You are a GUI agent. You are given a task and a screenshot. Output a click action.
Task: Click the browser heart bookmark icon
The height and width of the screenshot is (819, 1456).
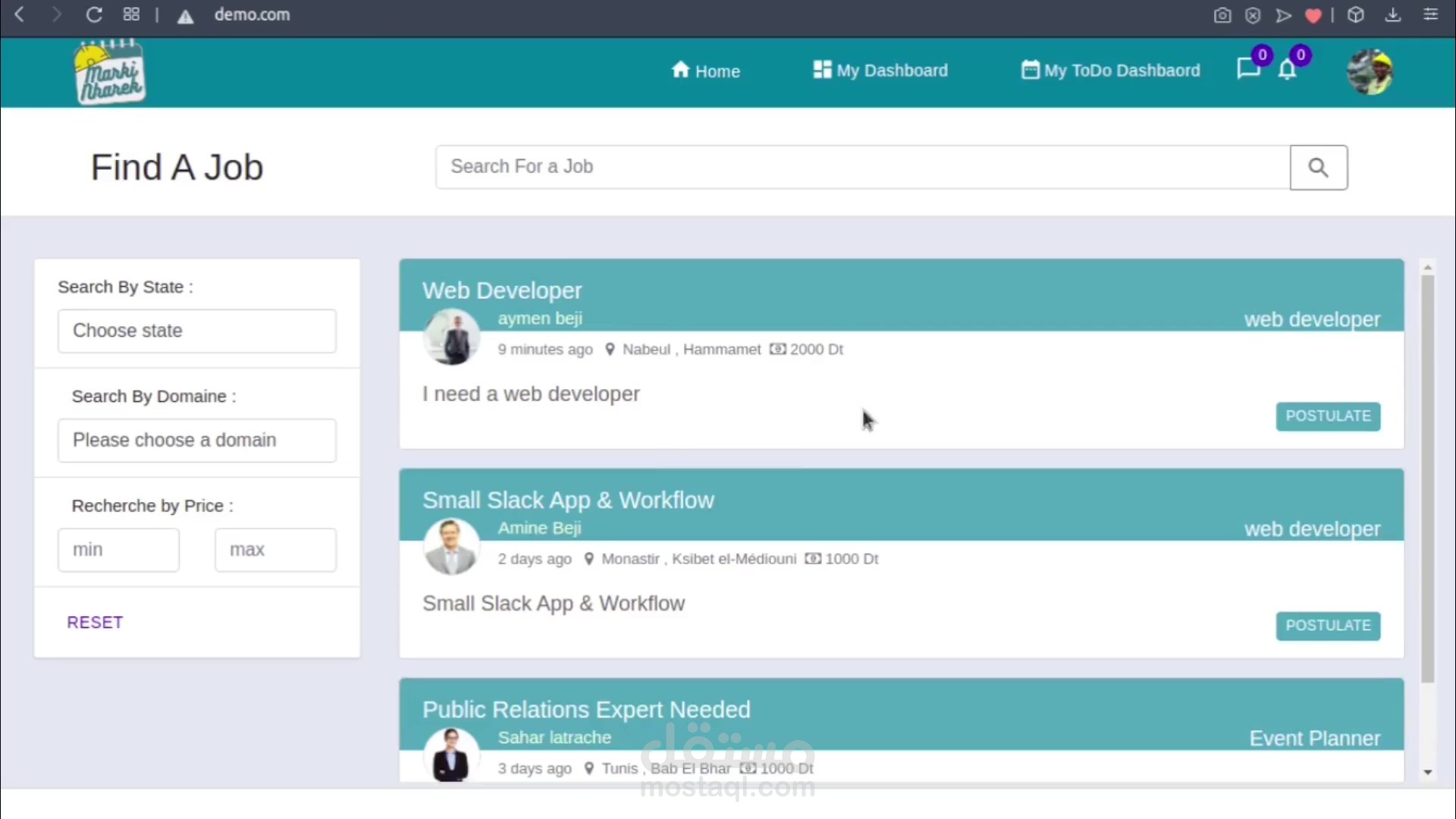[1313, 15]
